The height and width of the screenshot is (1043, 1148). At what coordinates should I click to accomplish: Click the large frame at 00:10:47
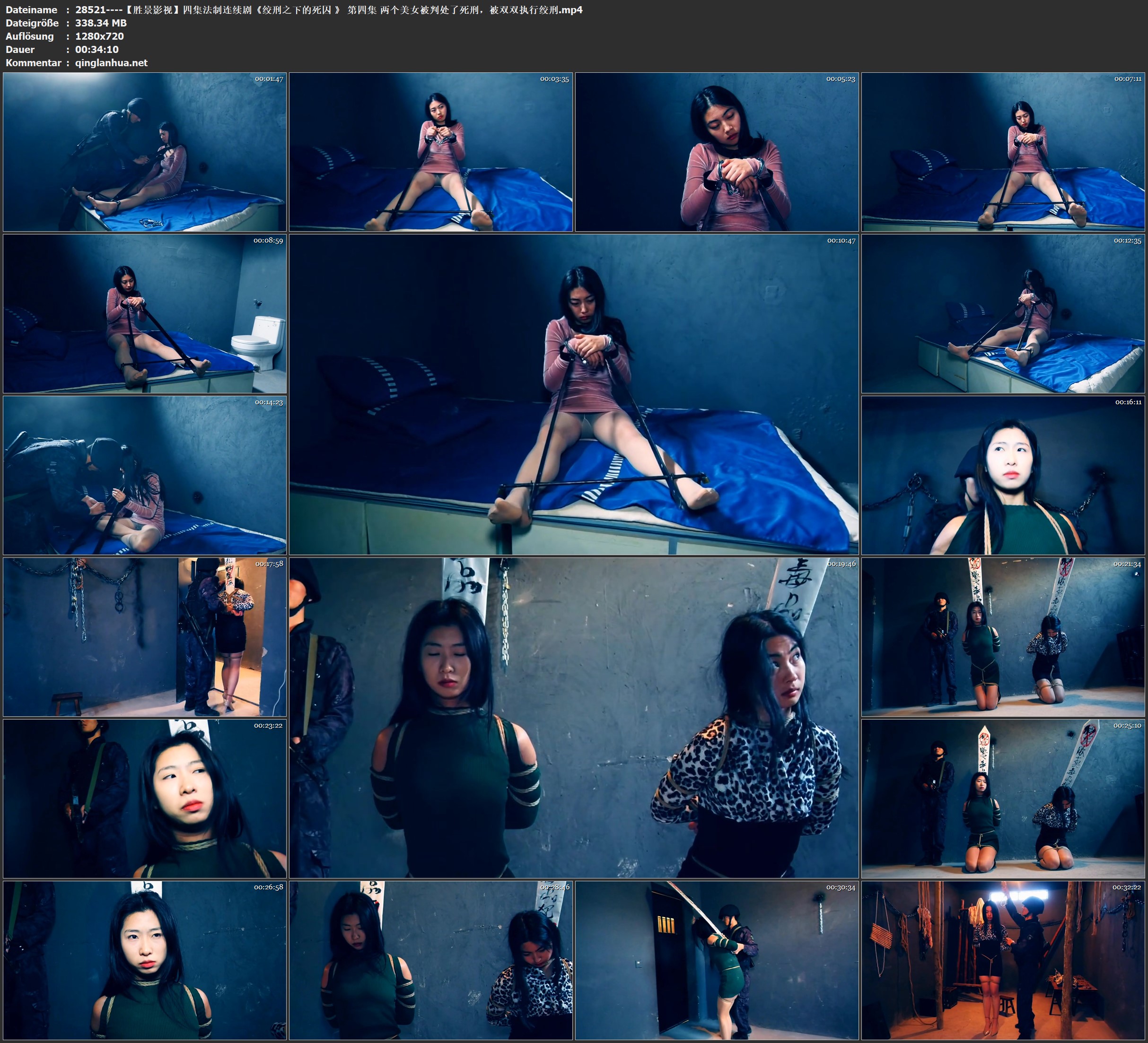click(x=573, y=394)
